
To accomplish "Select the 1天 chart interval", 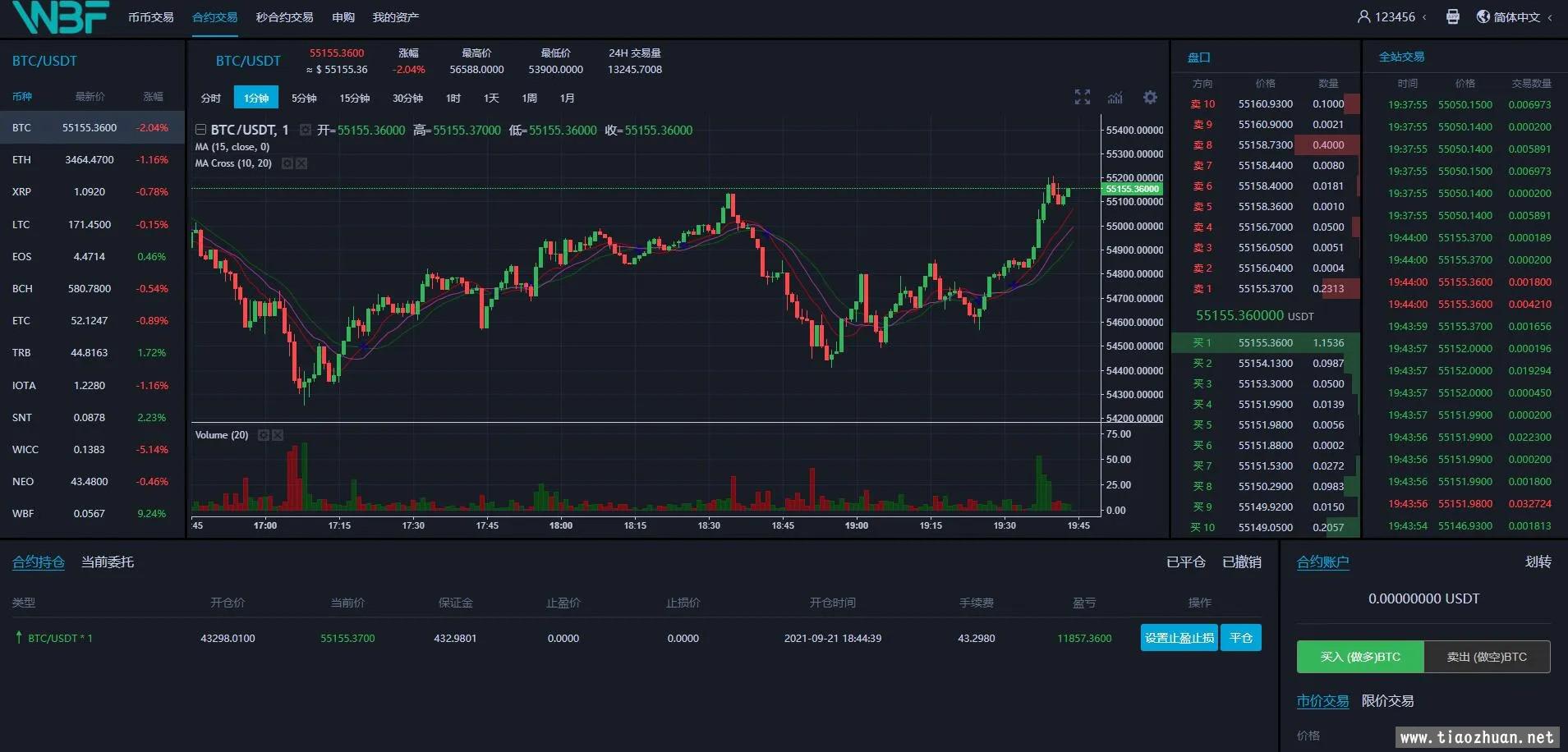I will click(491, 98).
